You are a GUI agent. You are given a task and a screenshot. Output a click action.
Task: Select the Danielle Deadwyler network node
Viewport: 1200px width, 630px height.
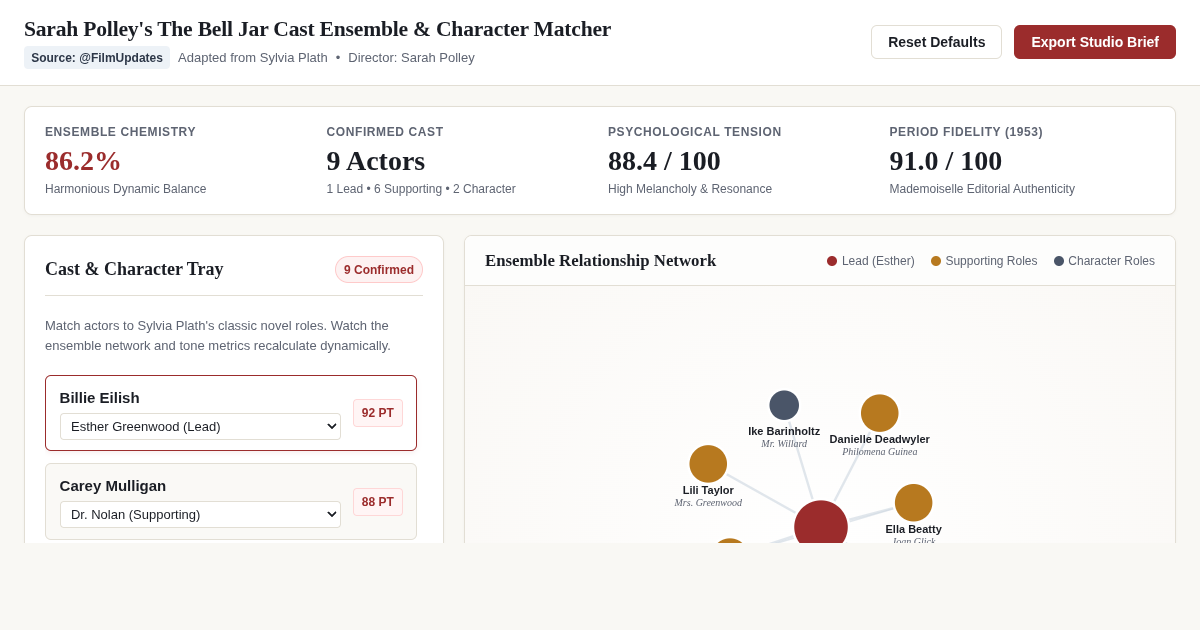pyautogui.click(x=880, y=413)
